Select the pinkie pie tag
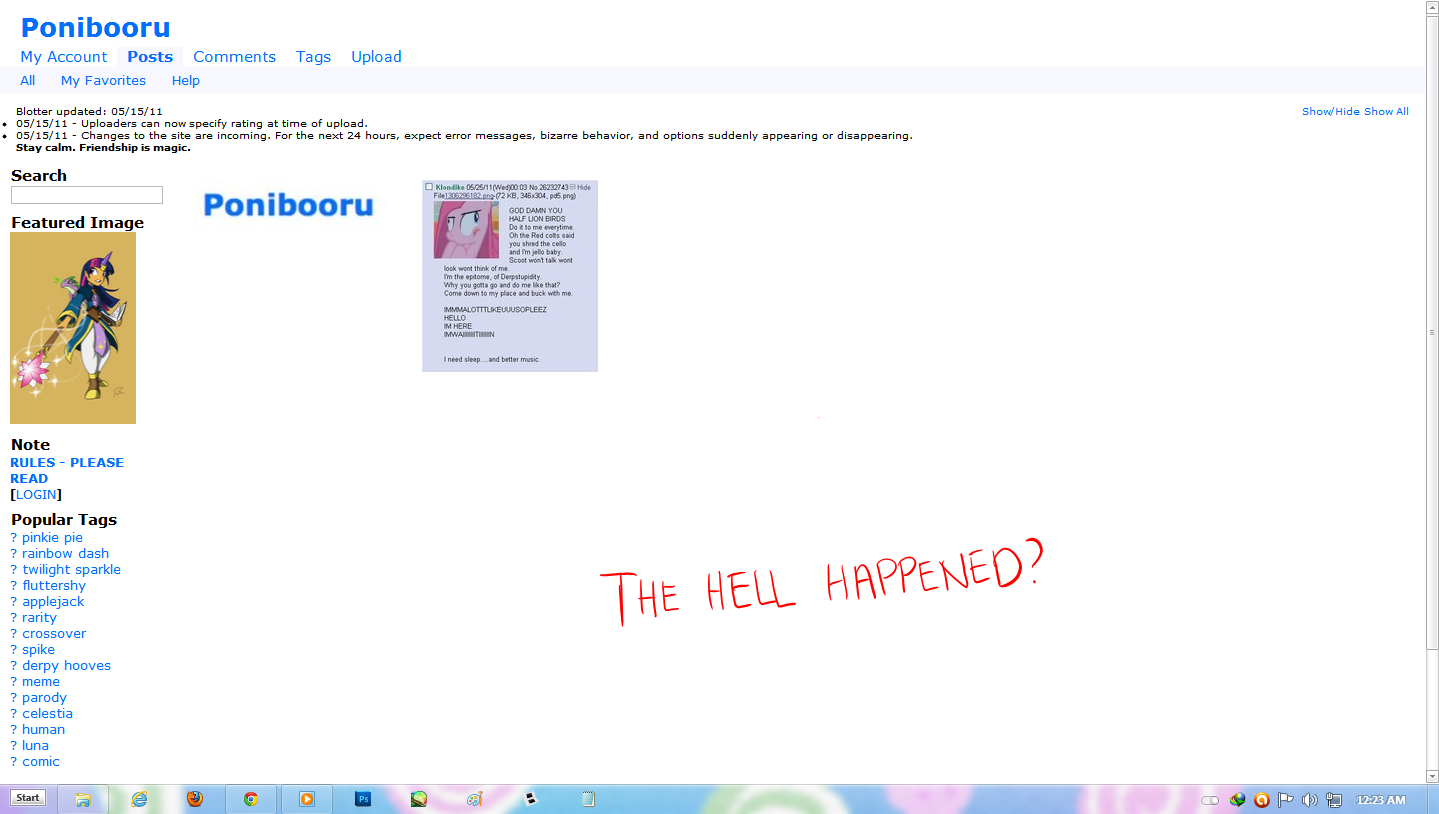Screen dimensions: 1439x814 point(53,538)
